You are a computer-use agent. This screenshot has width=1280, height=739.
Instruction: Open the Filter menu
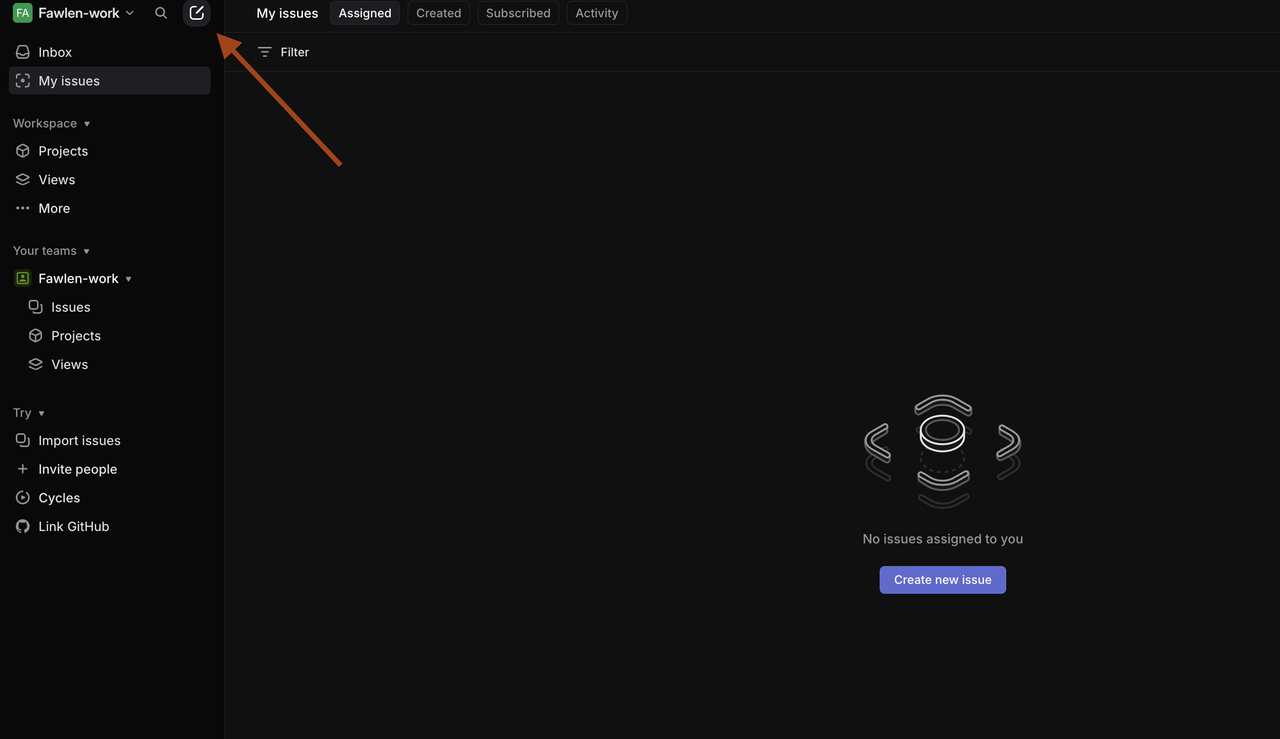tap(284, 52)
